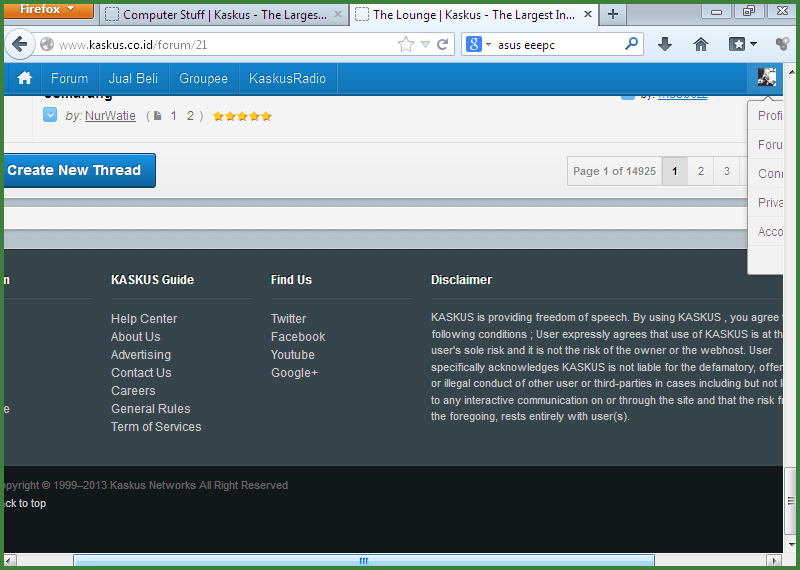Open the Firefox menu button
Image resolution: width=800 pixels, height=570 pixels.
[x=49, y=9]
